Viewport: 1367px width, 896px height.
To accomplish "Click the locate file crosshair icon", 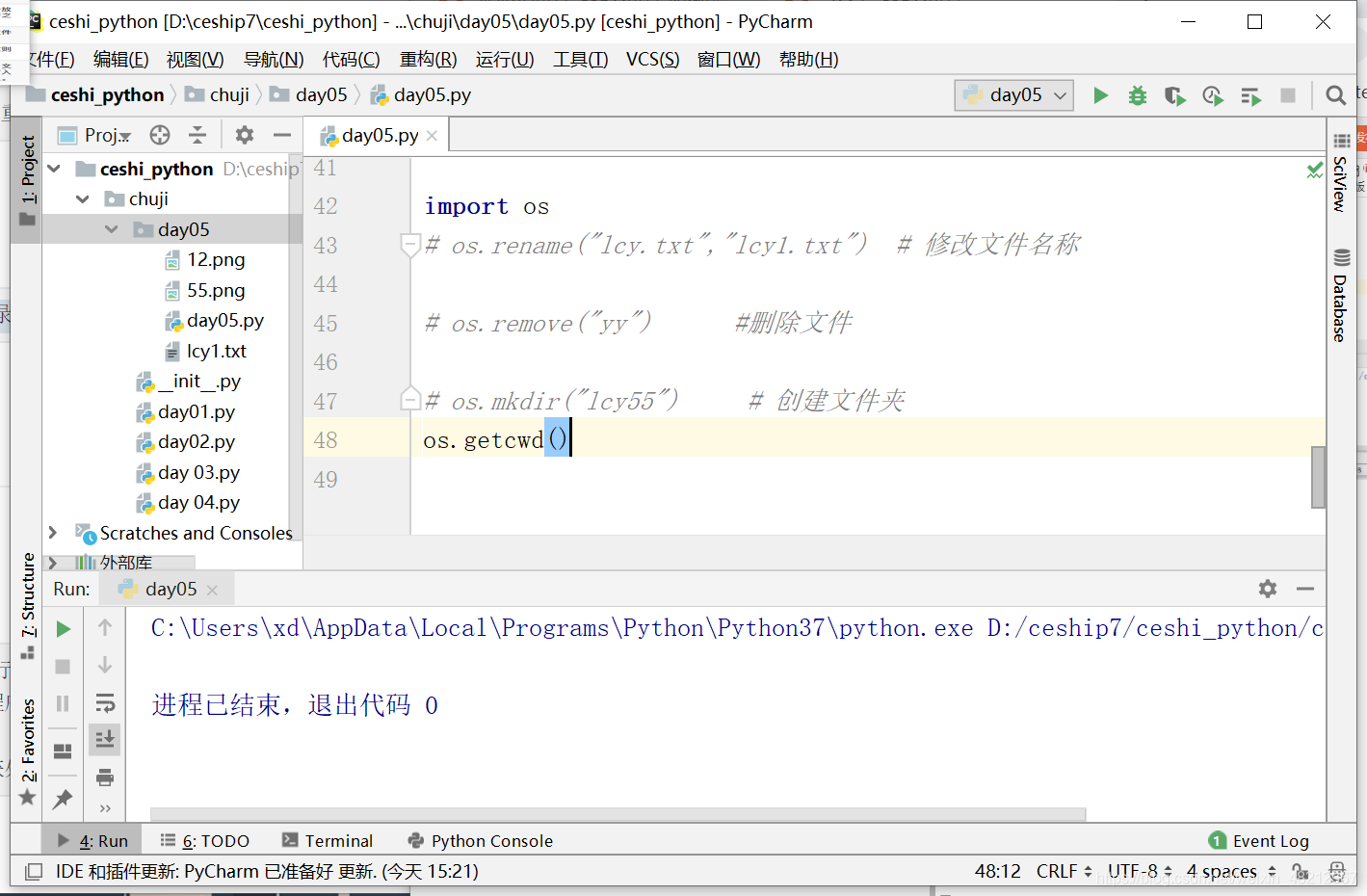I will pos(160,135).
